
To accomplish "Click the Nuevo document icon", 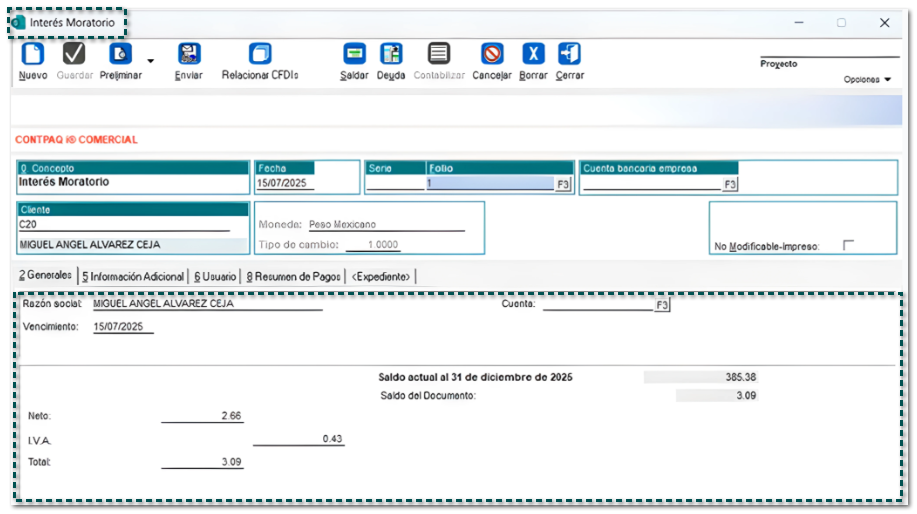I will 32,54.
